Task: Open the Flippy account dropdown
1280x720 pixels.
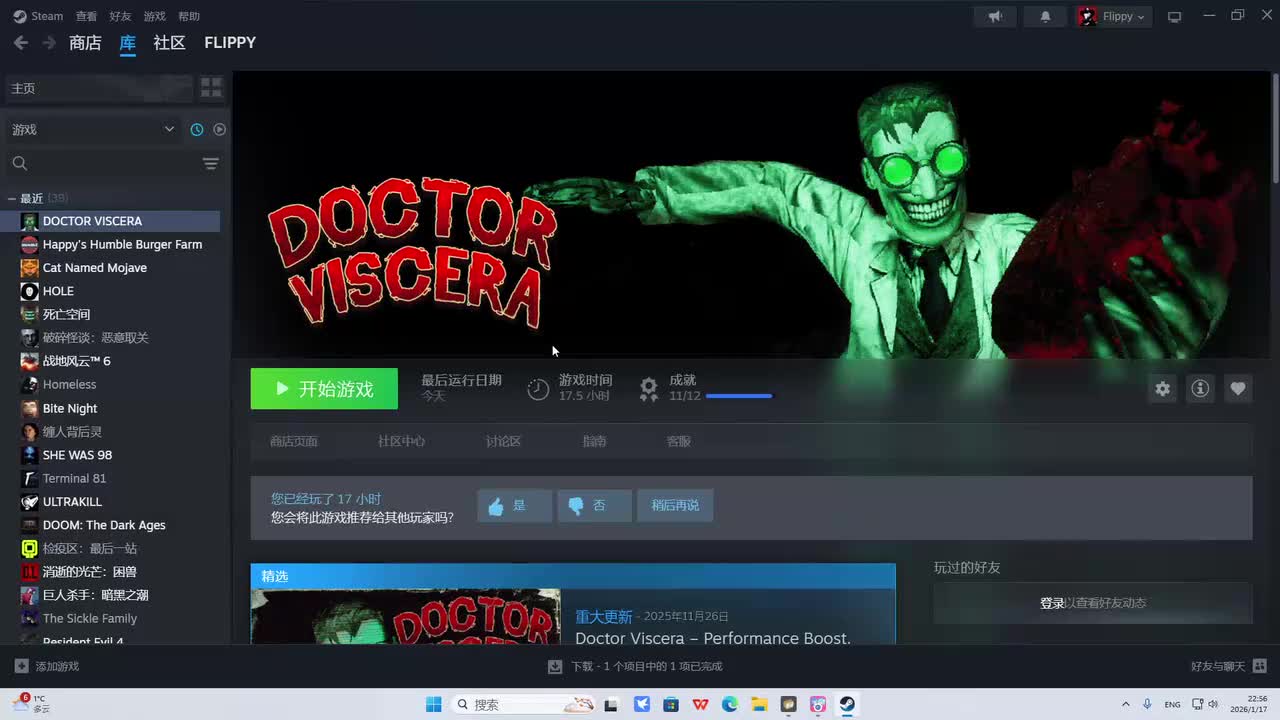Action: (1114, 16)
